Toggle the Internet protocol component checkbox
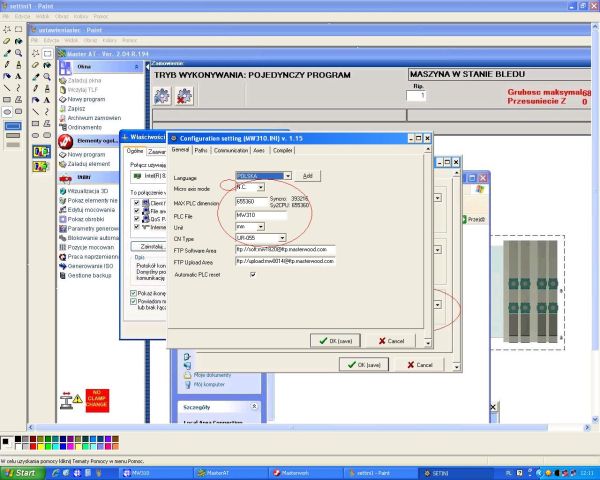 tap(137, 227)
